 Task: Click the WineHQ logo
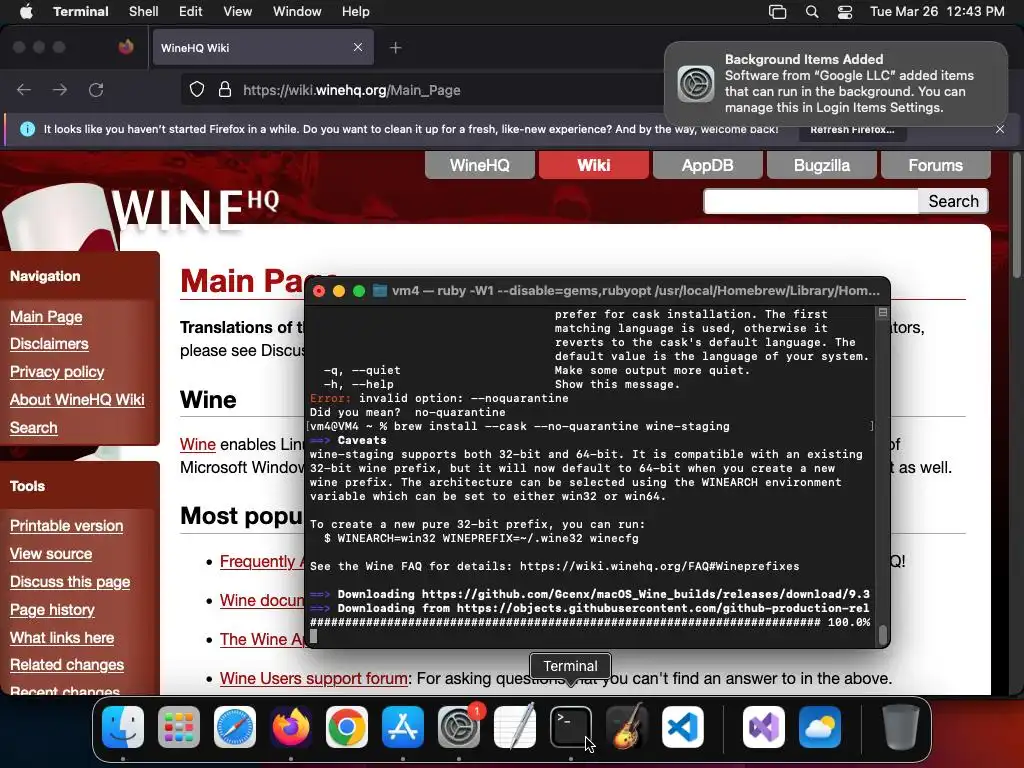[x=195, y=209]
